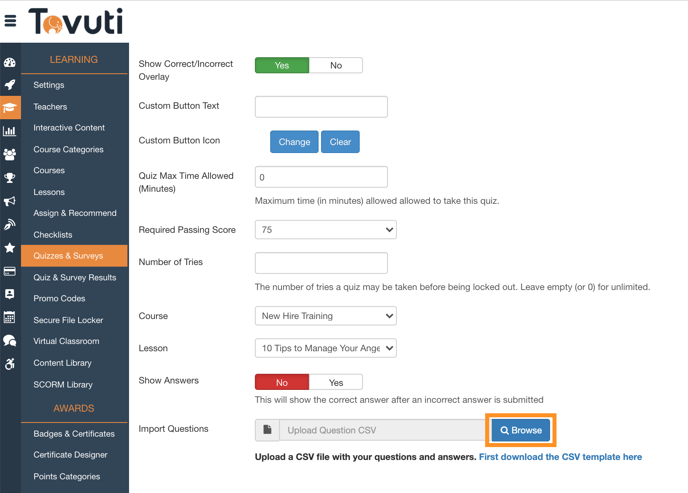Expand the Course dropdown
The height and width of the screenshot is (493, 688).
click(325, 316)
